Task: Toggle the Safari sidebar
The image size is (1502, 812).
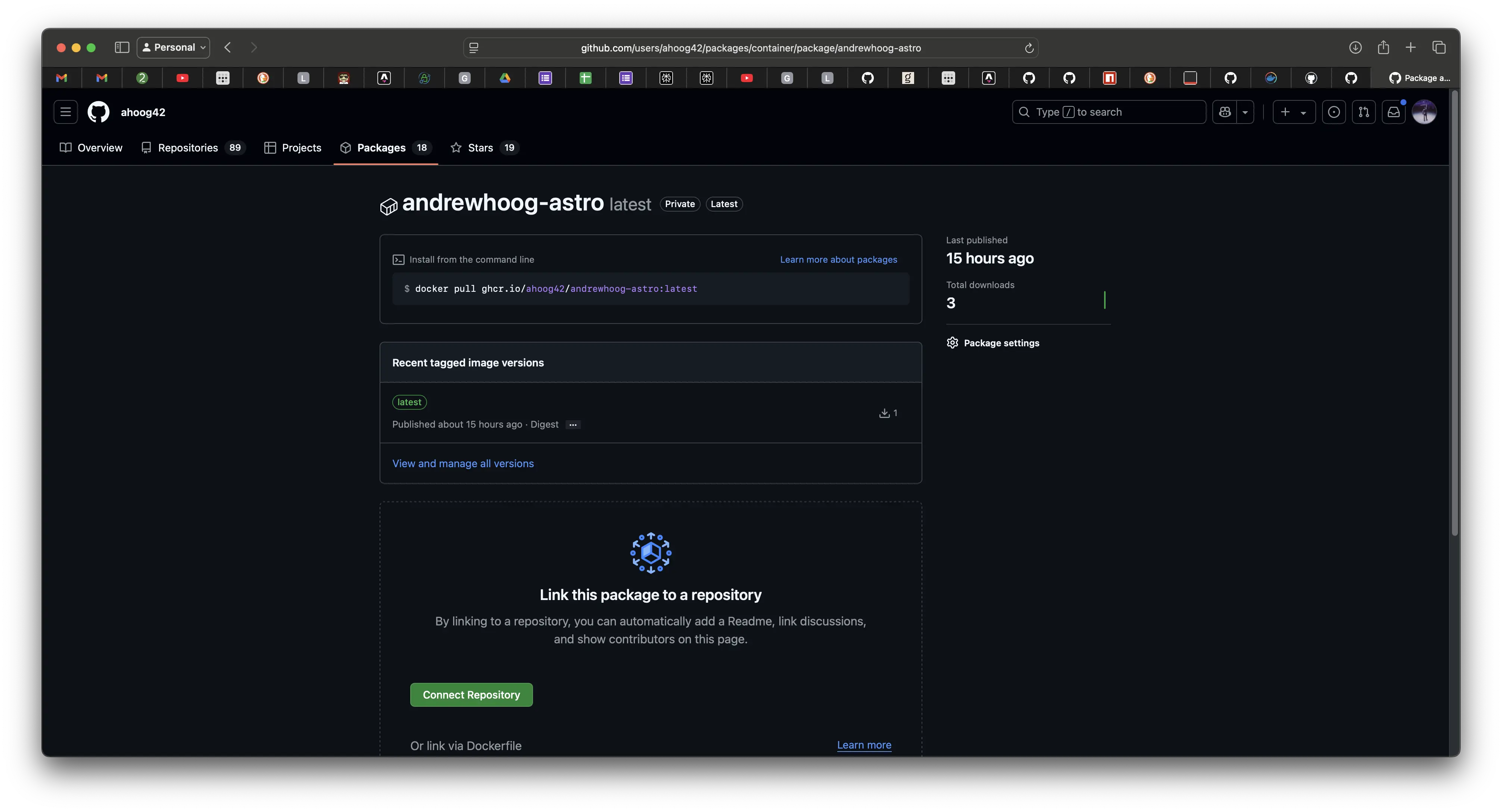Action: 122,48
